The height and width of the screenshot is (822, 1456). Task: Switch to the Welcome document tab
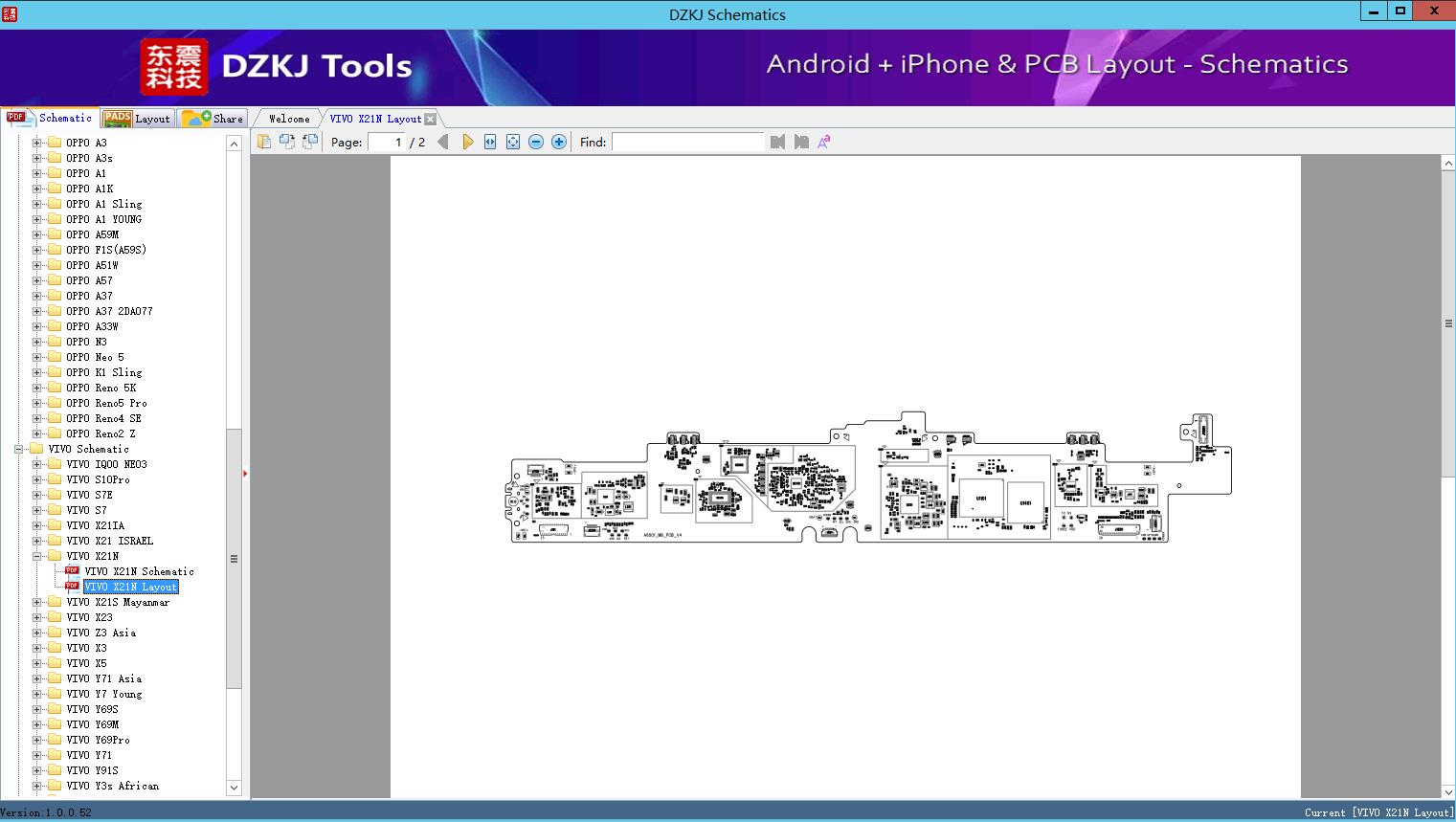(289, 119)
